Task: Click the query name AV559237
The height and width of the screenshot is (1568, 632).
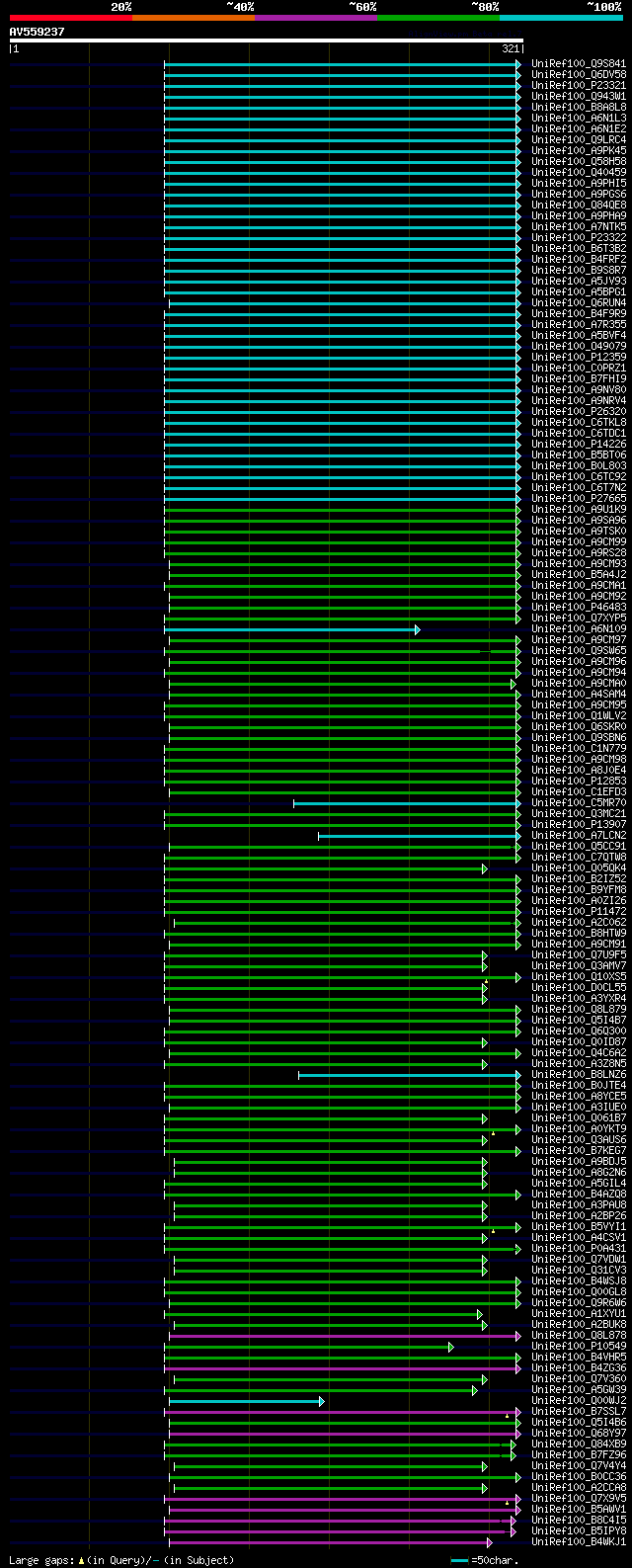Action: [x=38, y=32]
